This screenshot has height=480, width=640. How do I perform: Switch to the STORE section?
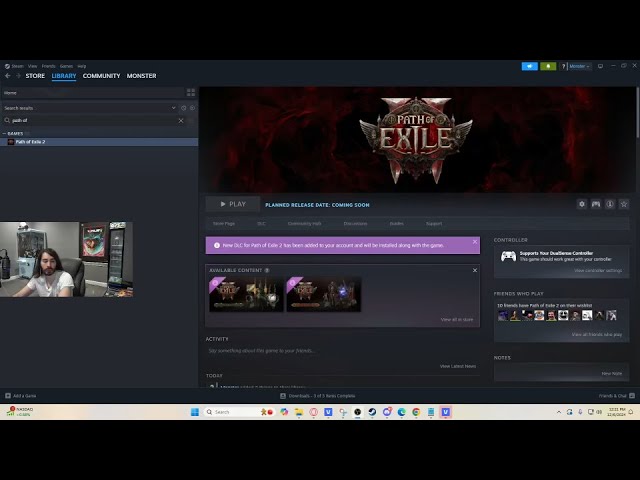click(36, 76)
